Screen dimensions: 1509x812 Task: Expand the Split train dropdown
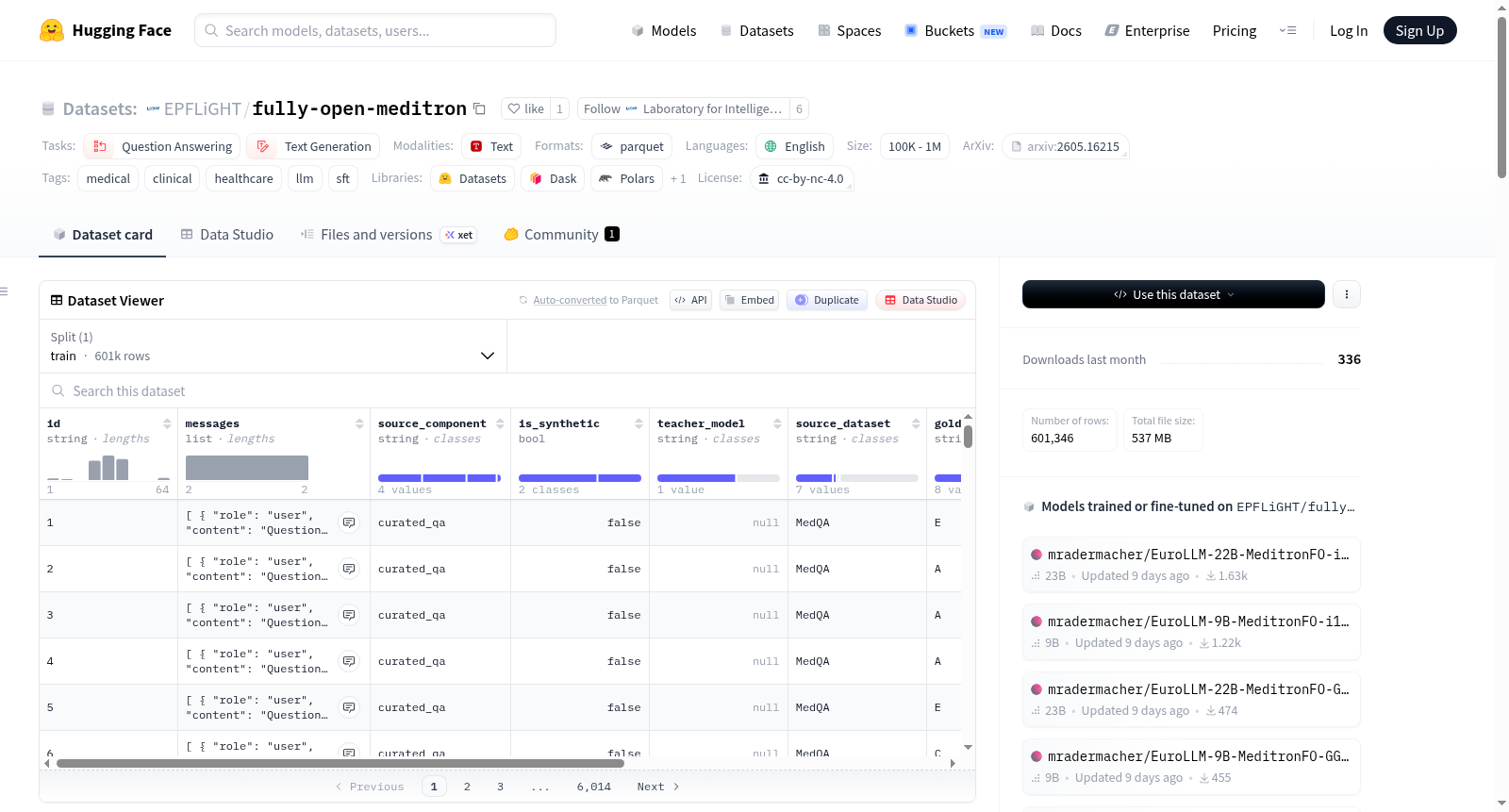(x=273, y=346)
